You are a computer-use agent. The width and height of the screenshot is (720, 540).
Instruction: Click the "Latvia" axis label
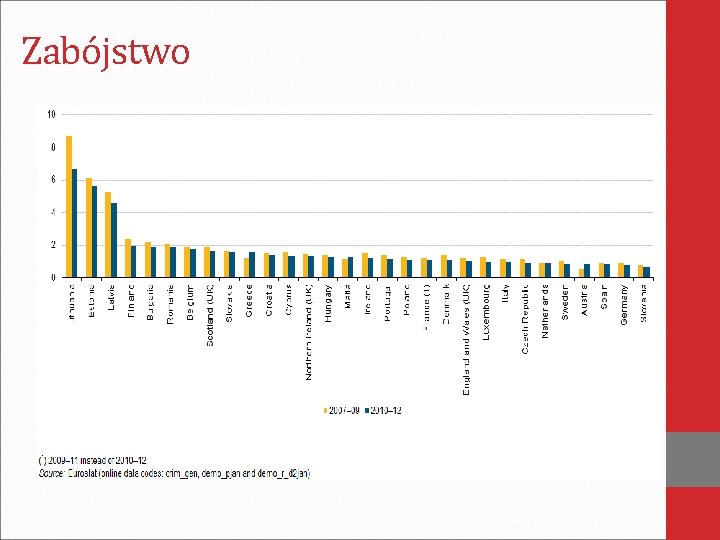pos(111,298)
